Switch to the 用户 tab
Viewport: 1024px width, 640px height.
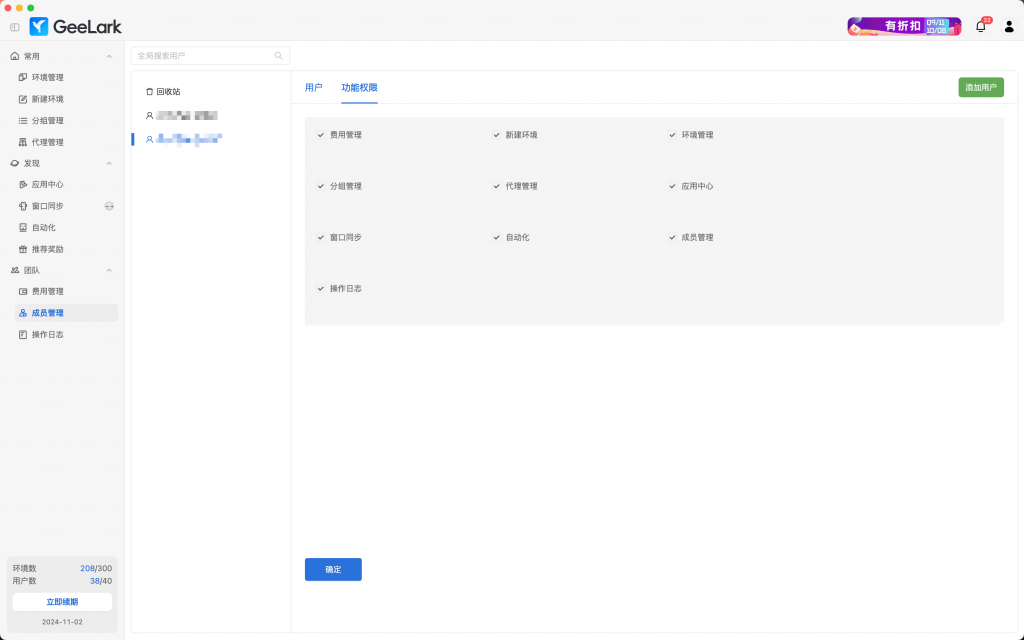pos(313,88)
